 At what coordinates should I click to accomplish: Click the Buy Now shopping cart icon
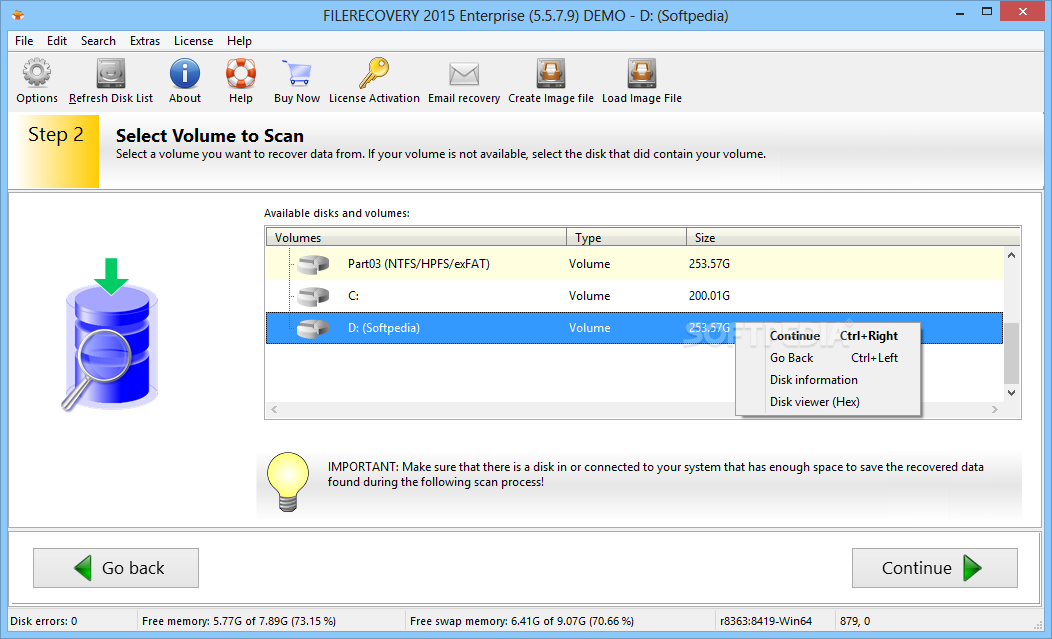pos(297,73)
